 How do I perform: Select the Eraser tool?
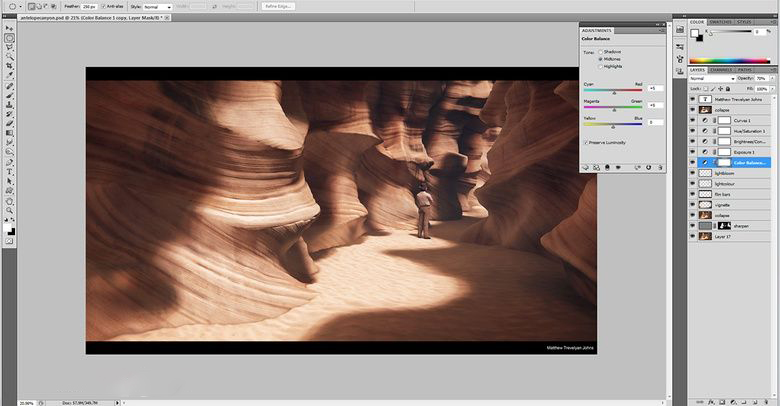tap(9, 123)
